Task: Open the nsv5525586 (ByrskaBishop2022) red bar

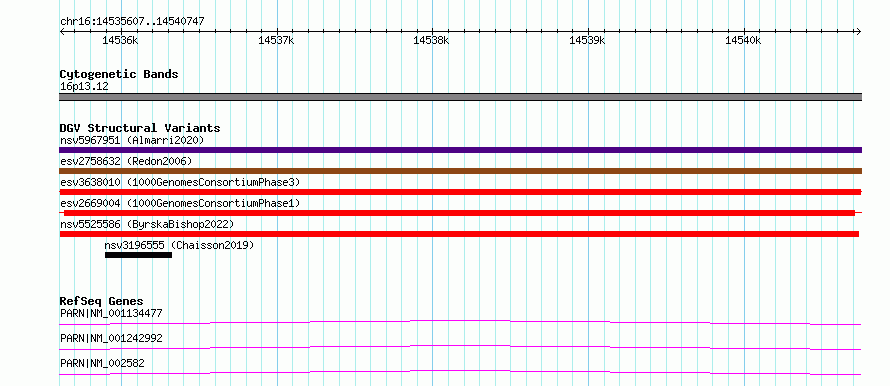Action: (x=459, y=234)
